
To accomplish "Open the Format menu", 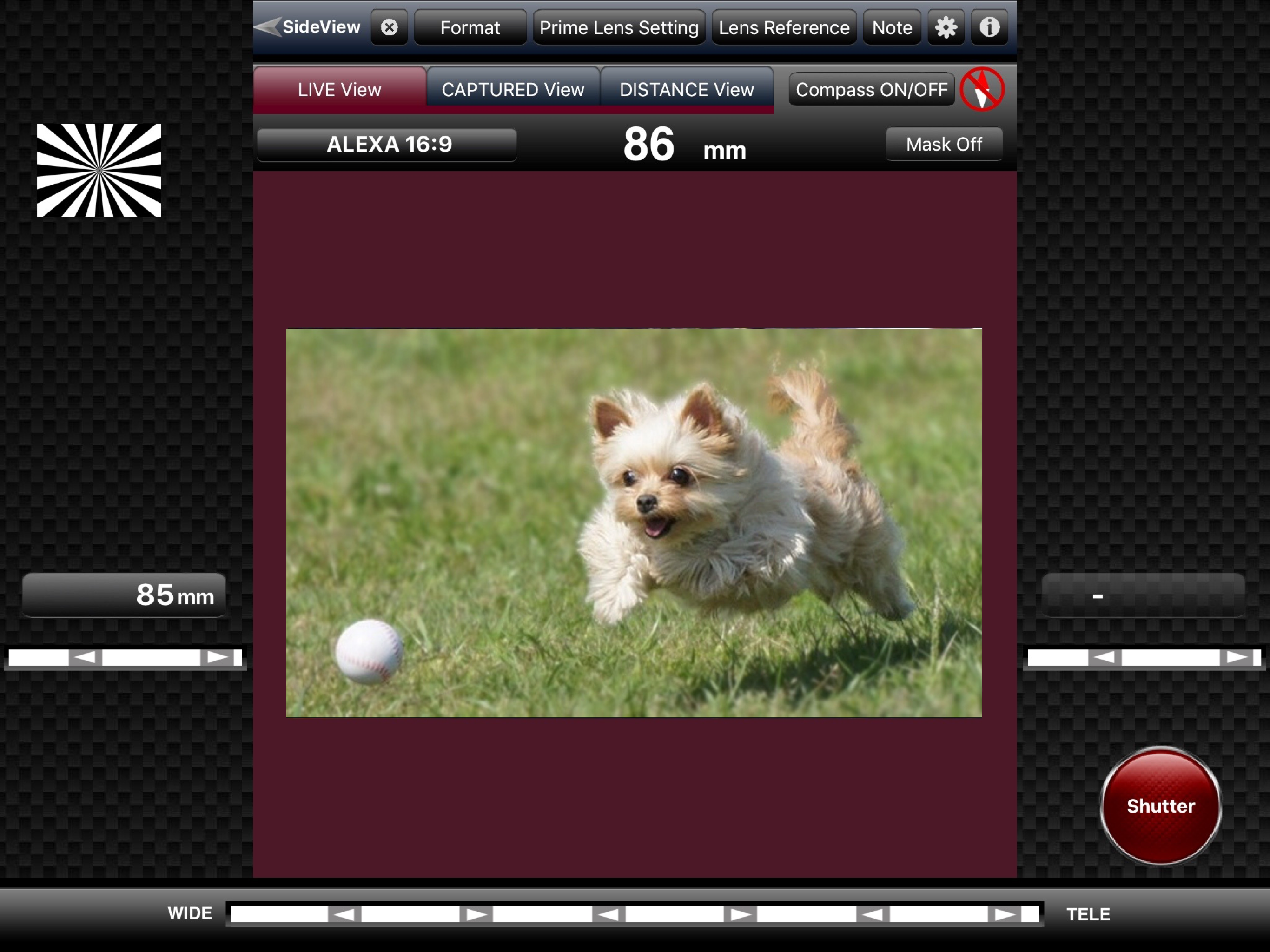I will (470, 27).
